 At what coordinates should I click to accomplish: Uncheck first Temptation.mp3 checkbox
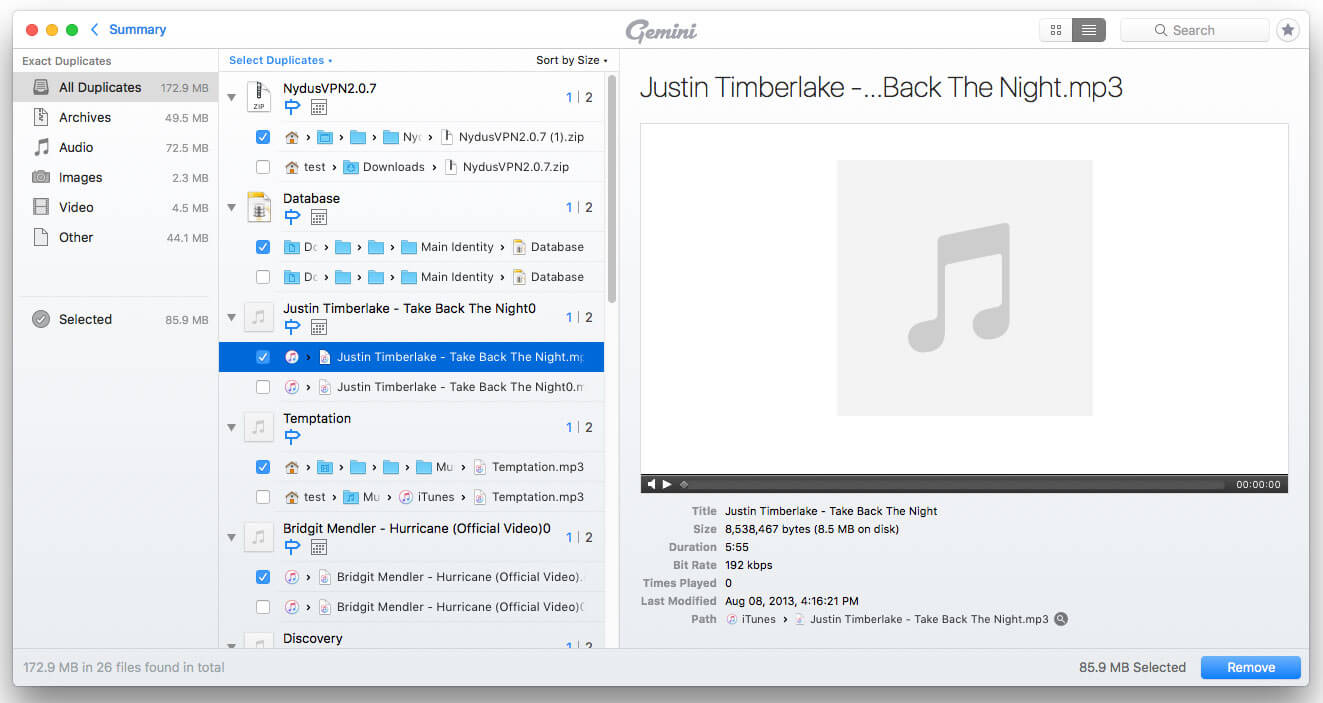(x=263, y=467)
